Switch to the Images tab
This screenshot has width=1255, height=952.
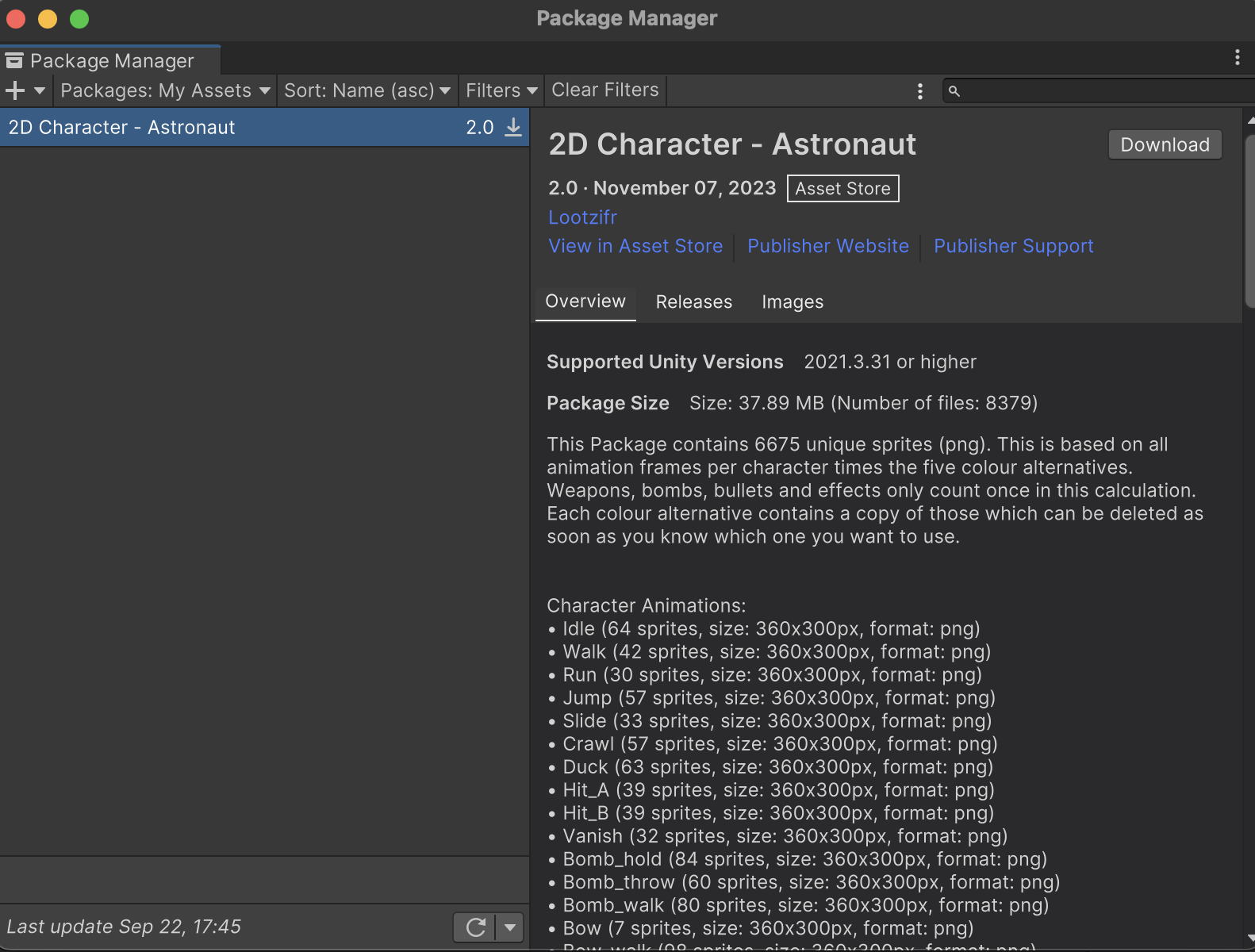pos(793,302)
